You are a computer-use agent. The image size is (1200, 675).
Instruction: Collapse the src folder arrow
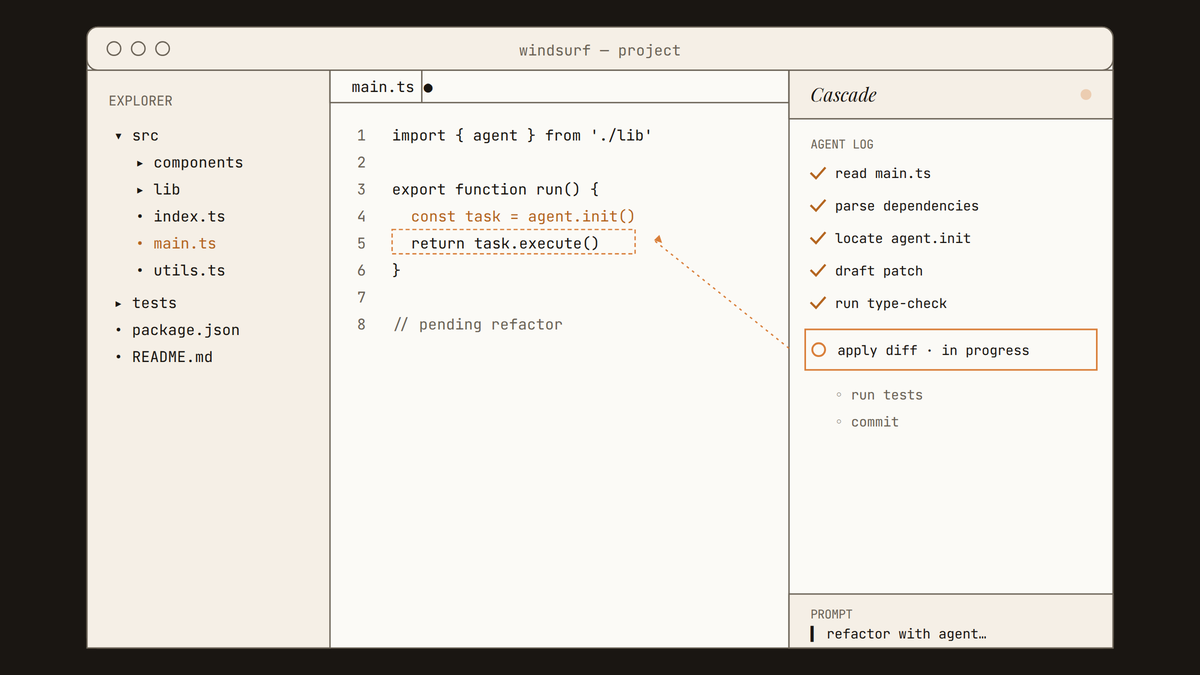(118, 136)
